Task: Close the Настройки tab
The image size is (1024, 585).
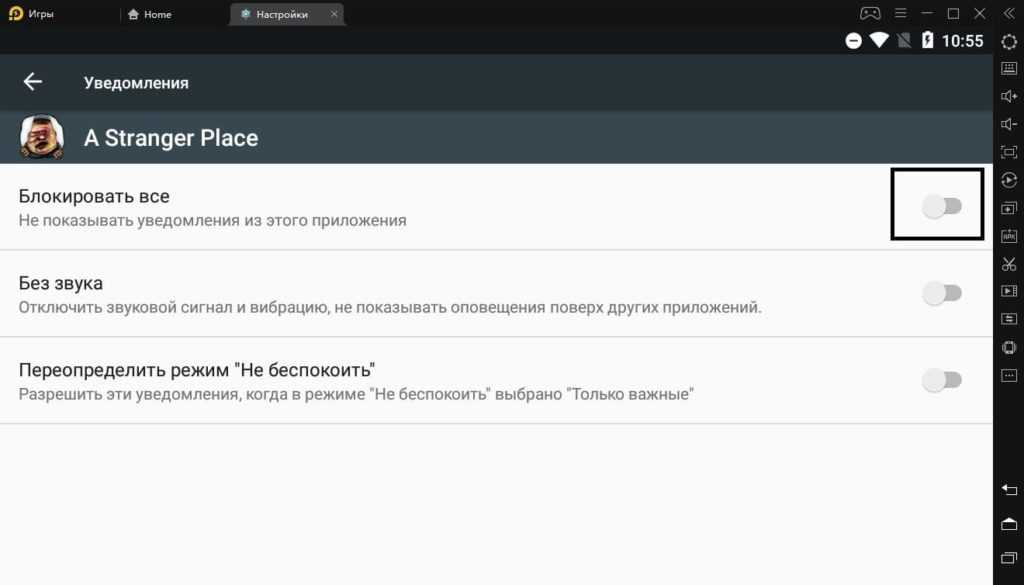Action: coord(334,15)
